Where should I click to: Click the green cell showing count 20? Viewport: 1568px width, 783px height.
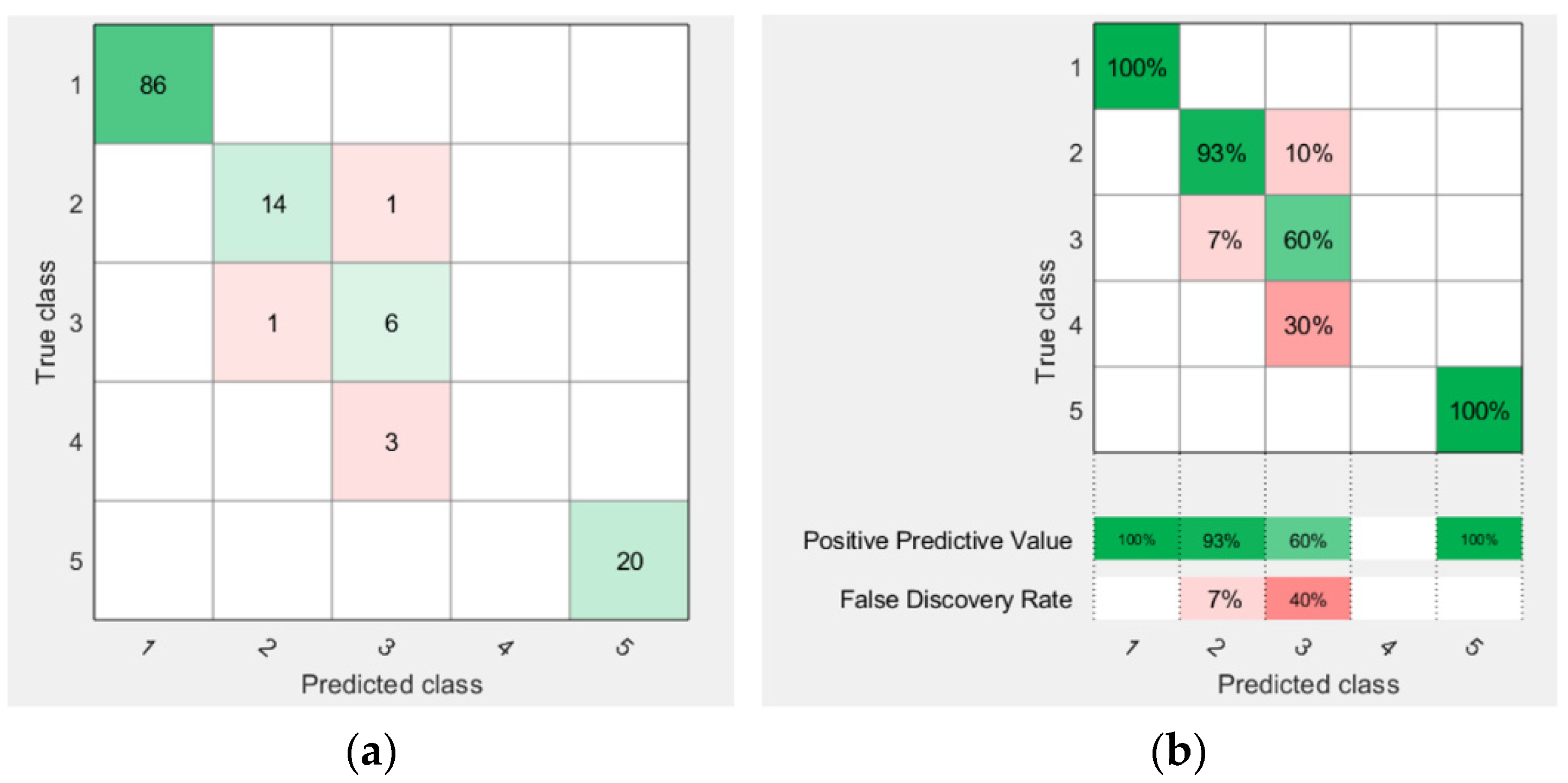(x=629, y=561)
